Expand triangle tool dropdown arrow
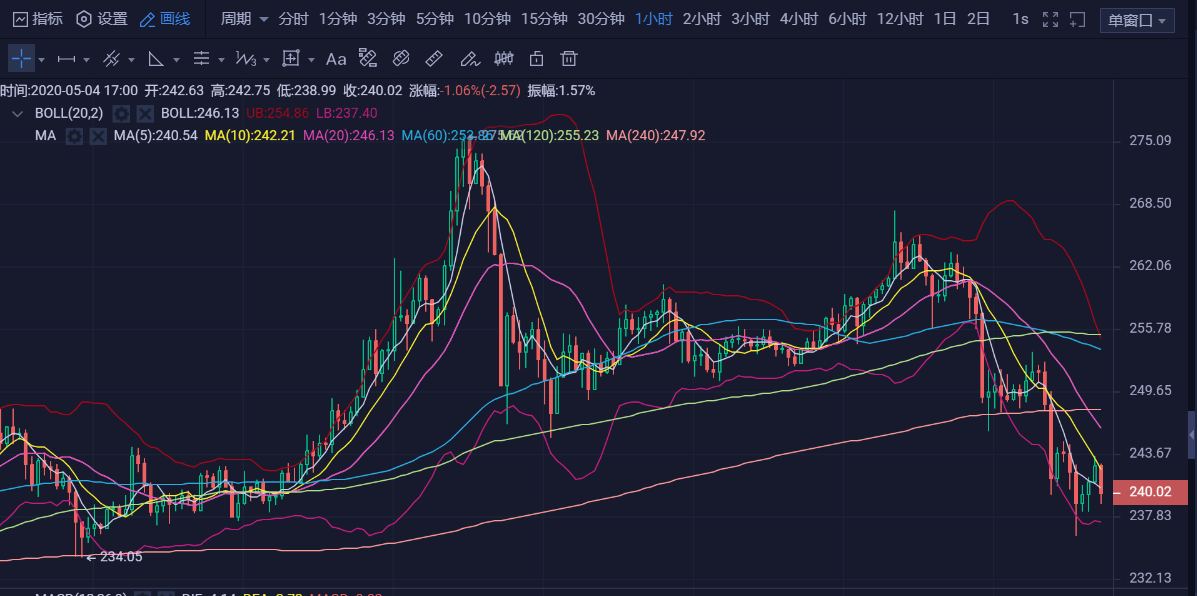This screenshot has width=1197, height=596. coord(176,60)
